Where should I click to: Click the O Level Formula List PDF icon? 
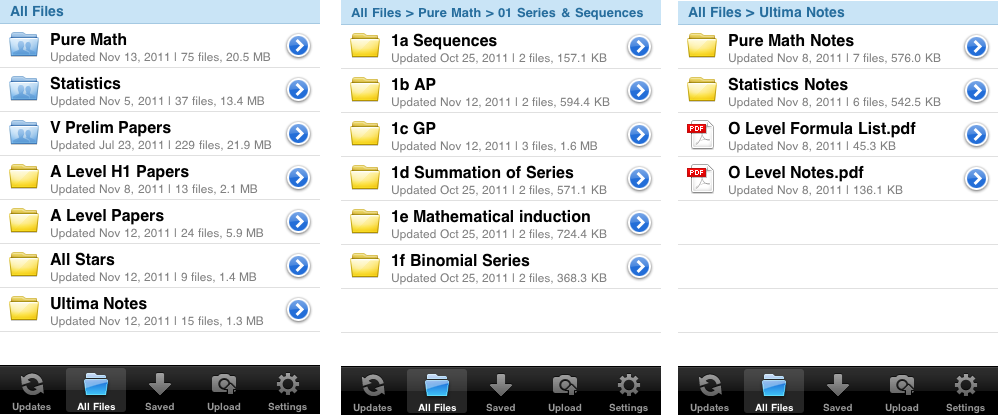[701, 135]
